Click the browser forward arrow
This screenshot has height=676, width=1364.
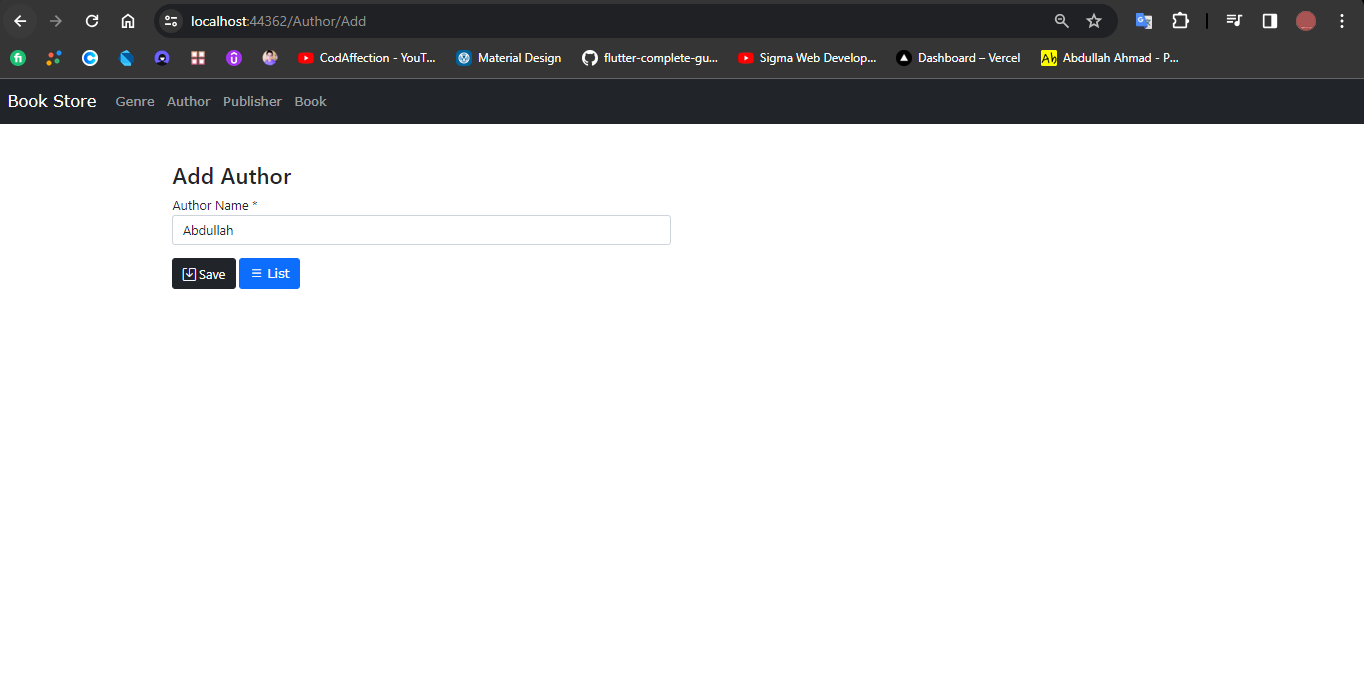tap(56, 21)
